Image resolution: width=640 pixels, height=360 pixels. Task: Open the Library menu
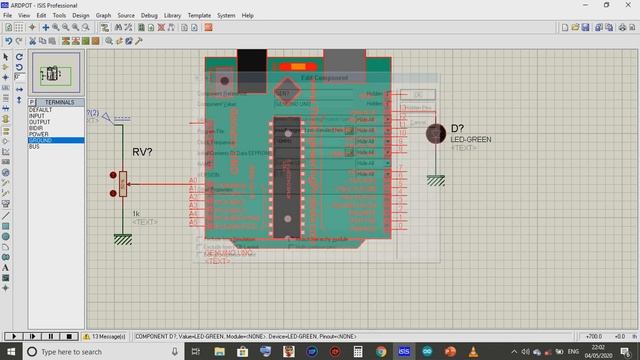coord(172,15)
